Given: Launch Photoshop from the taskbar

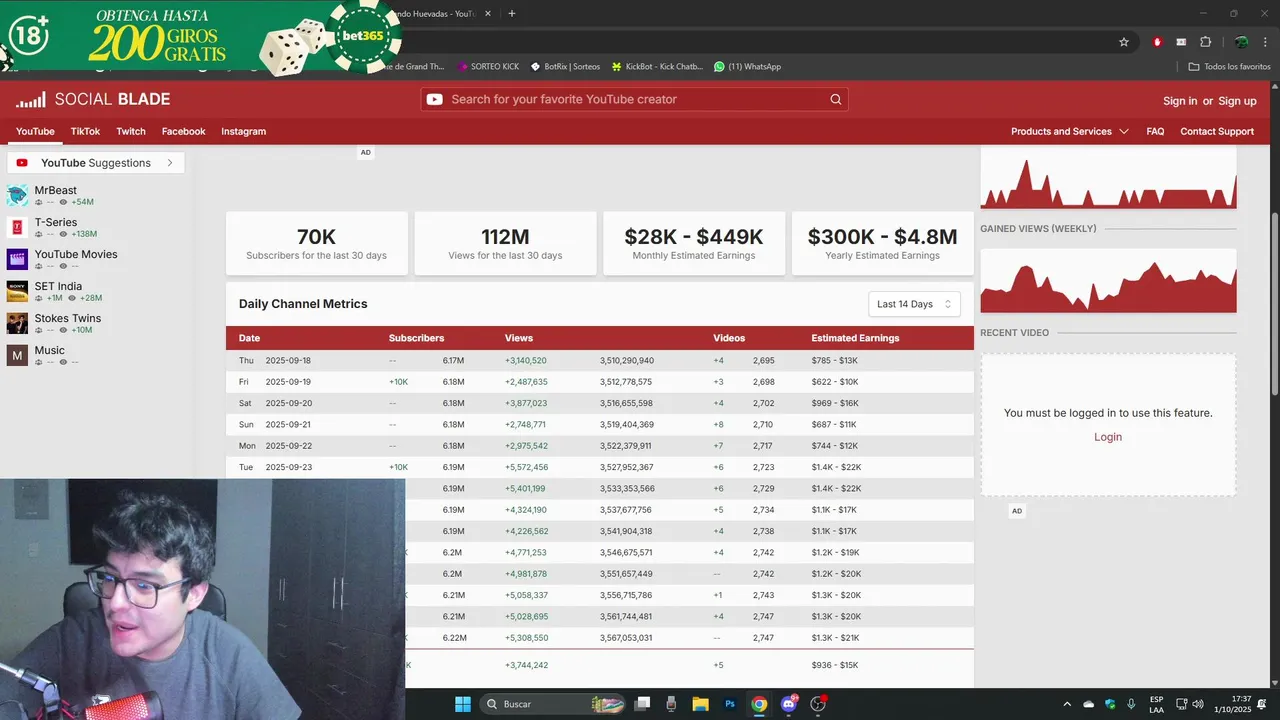Looking at the screenshot, I should click(x=730, y=704).
